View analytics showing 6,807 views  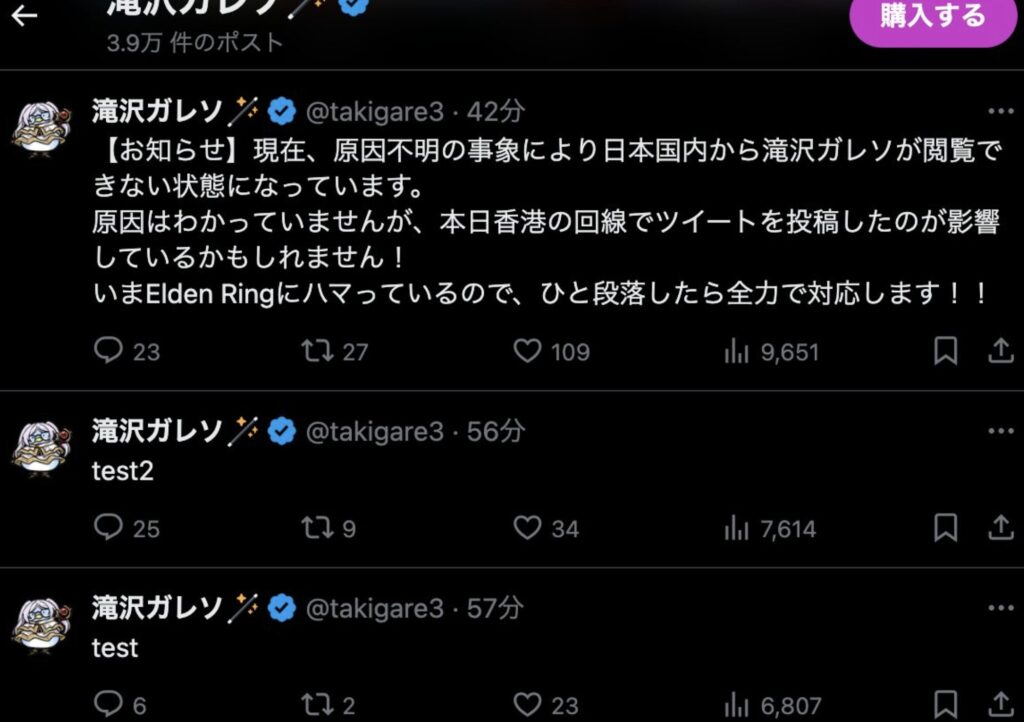[x=772, y=706]
